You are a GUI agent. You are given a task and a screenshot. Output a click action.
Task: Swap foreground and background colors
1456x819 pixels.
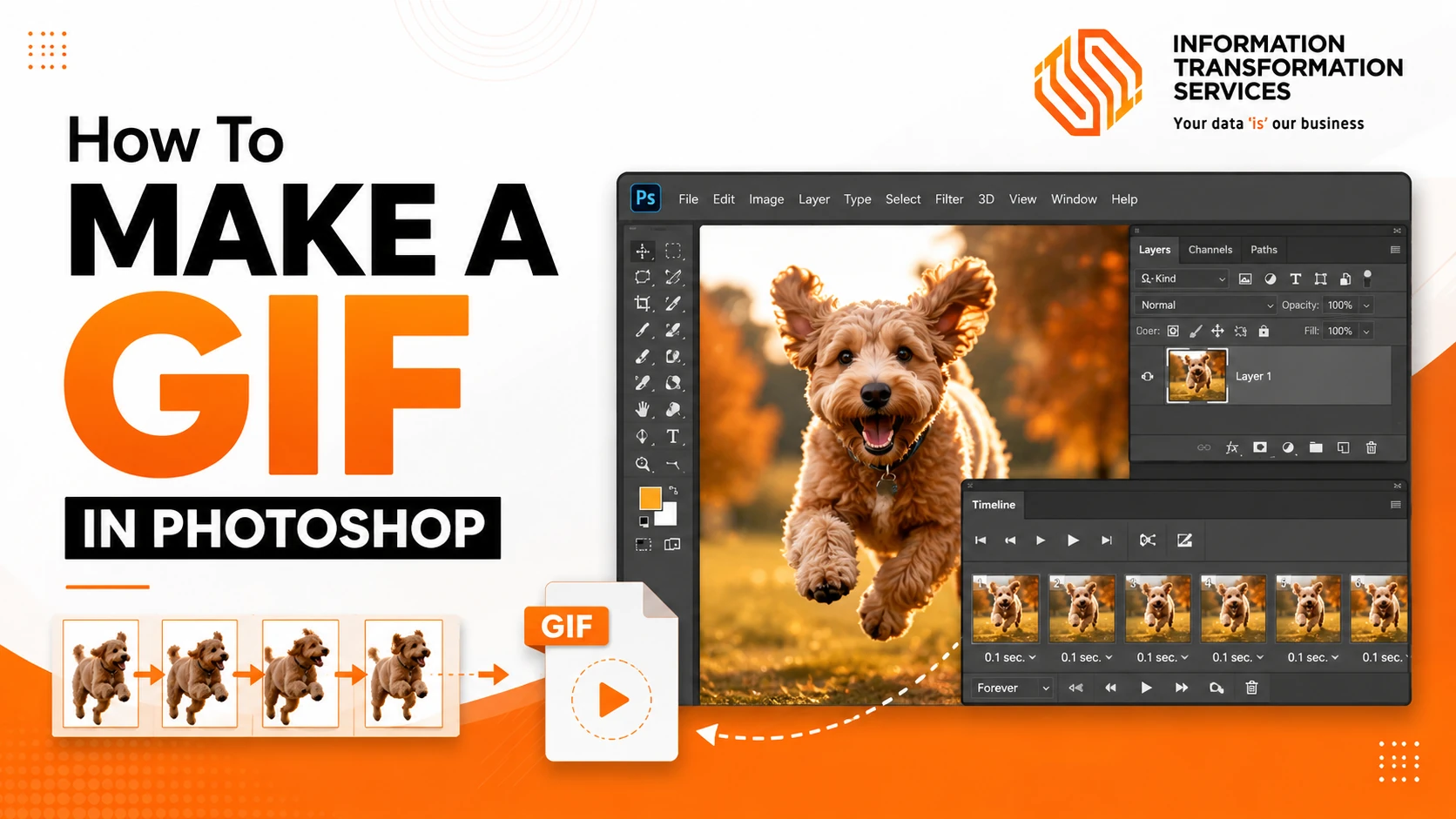[x=673, y=491]
